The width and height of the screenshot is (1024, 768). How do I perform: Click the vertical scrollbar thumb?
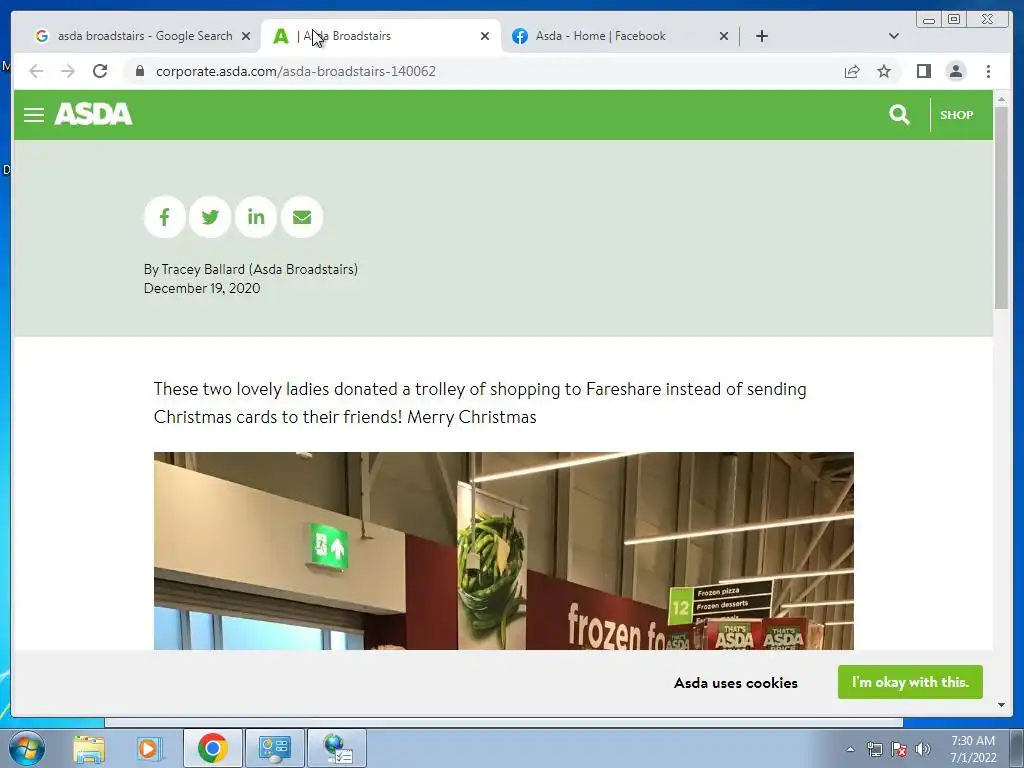coord(1001,208)
